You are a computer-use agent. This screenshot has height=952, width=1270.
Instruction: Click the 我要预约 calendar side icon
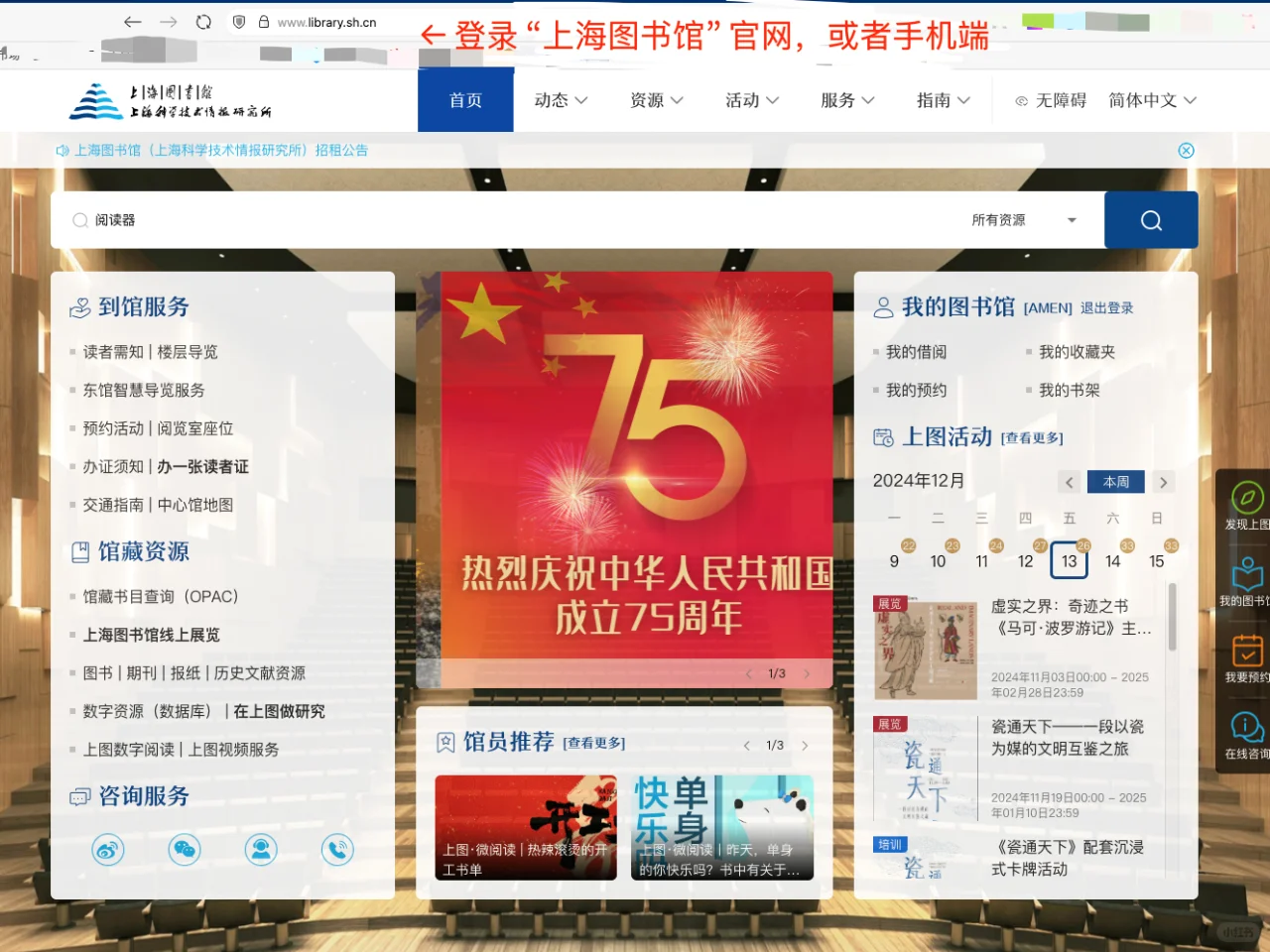(1246, 658)
